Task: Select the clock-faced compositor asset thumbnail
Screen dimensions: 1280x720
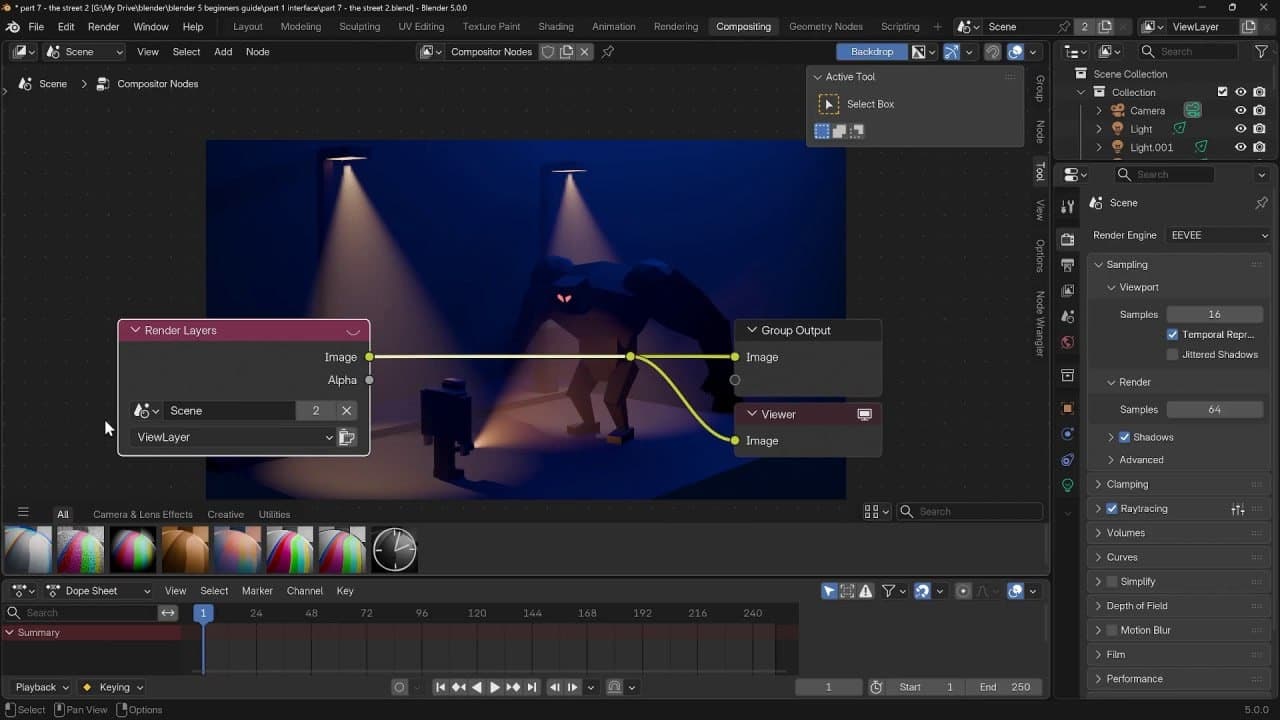Action: pos(394,549)
